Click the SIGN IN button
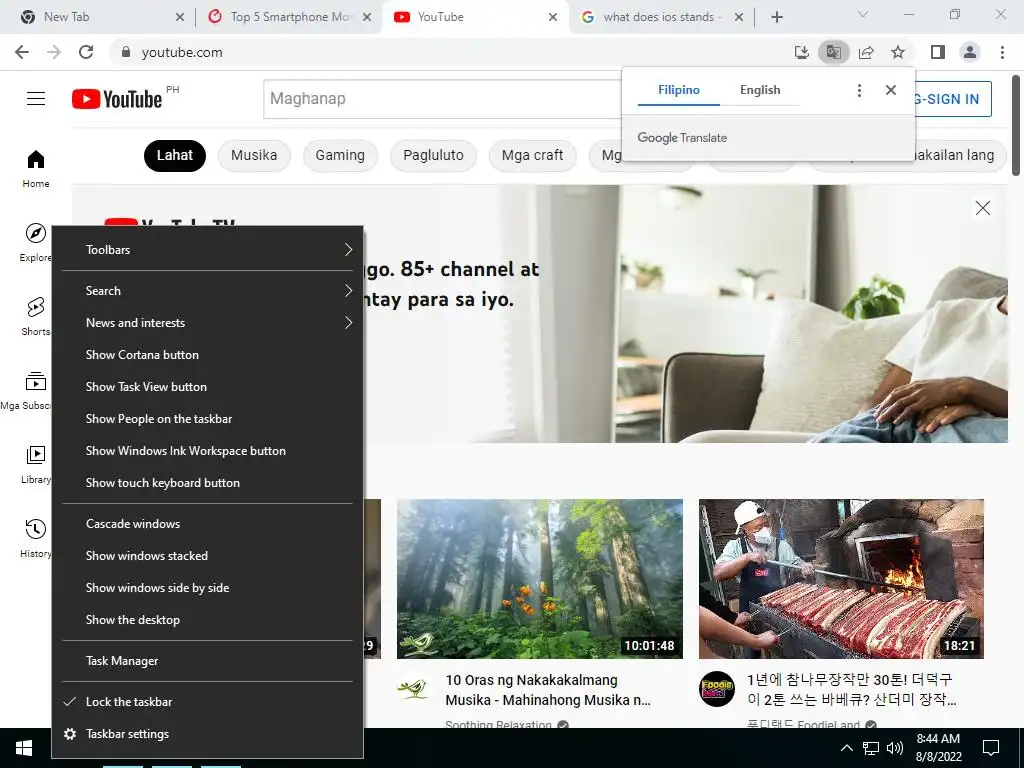1024x768 pixels. (x=953, y=99)
